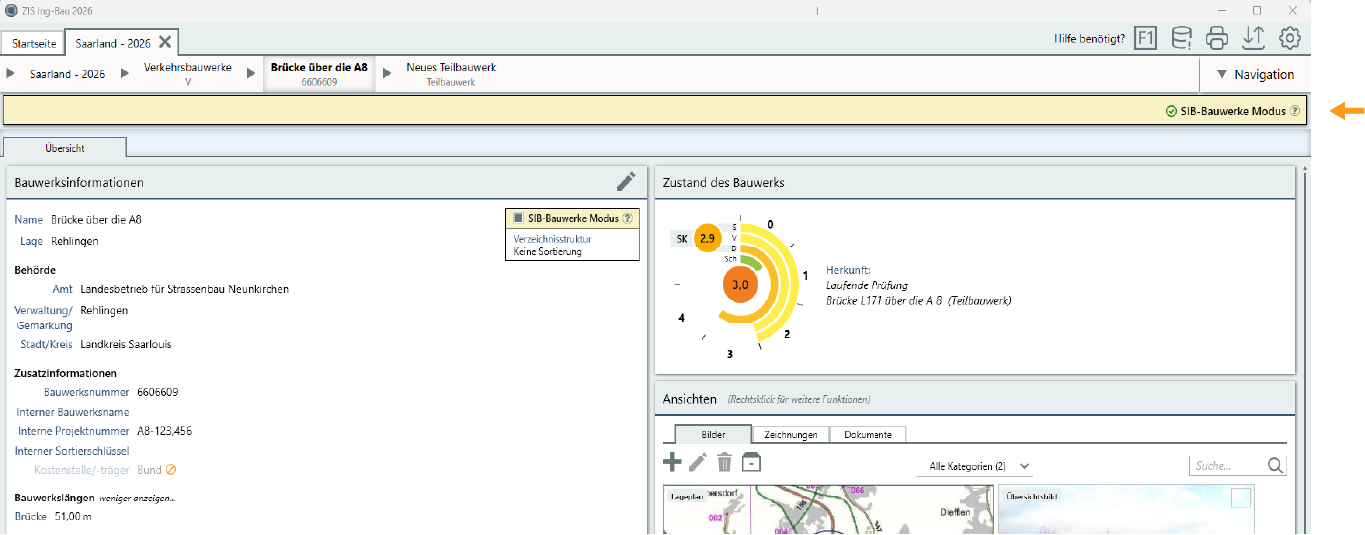Click Landesbetrieb für Strassenbau Neunkirchen
The image size is (1365, 535).
pos(185,289)
